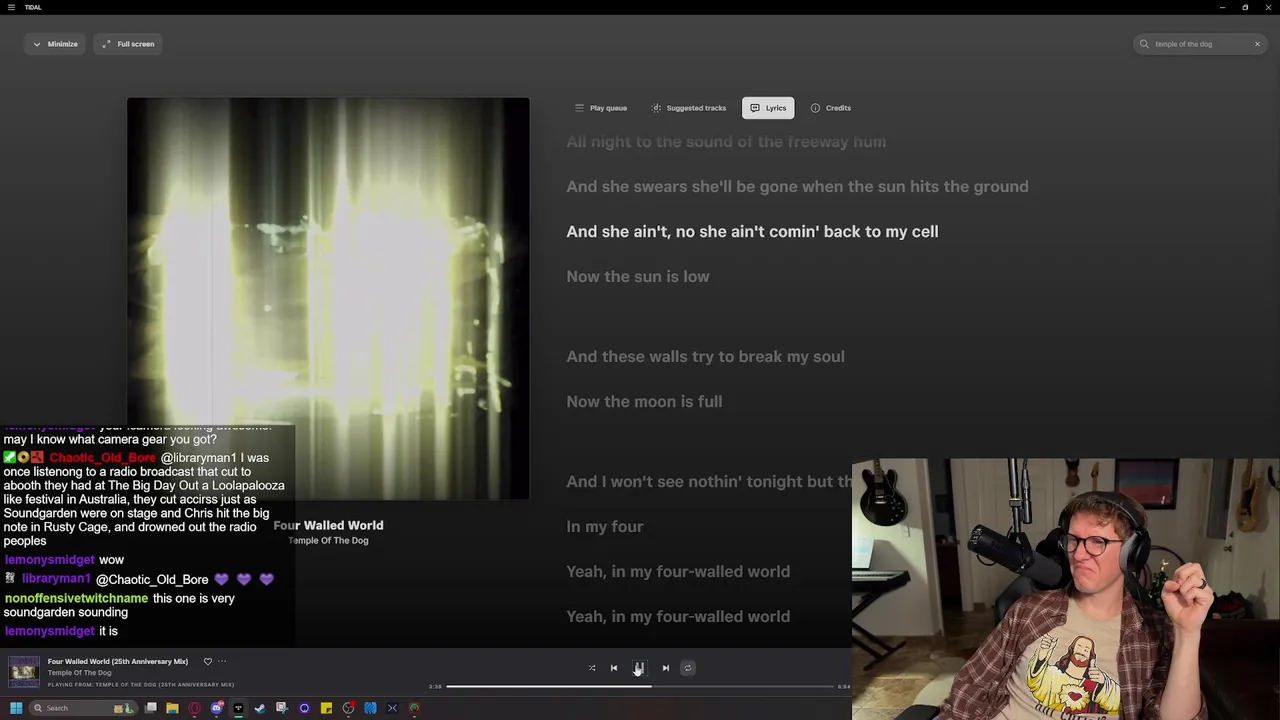Open Task View on the taskbar
Image resolution: width=1280 pixels, height=720 pixels.
pos(151,708)
